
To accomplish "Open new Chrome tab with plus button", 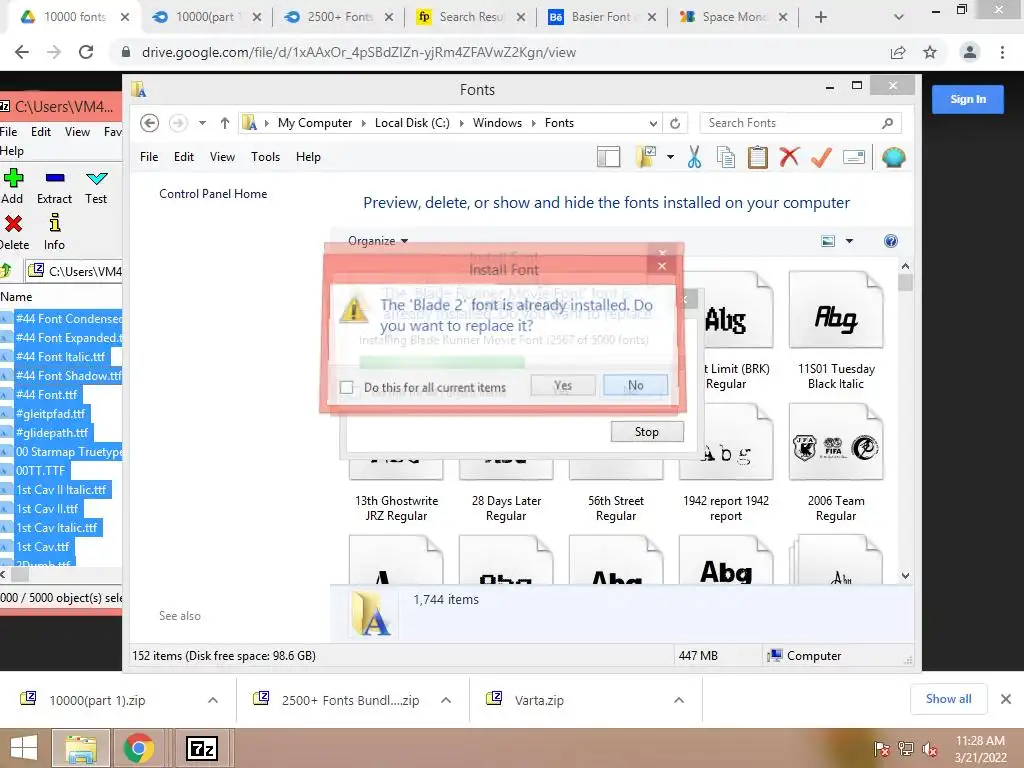I will coord(821,17).
